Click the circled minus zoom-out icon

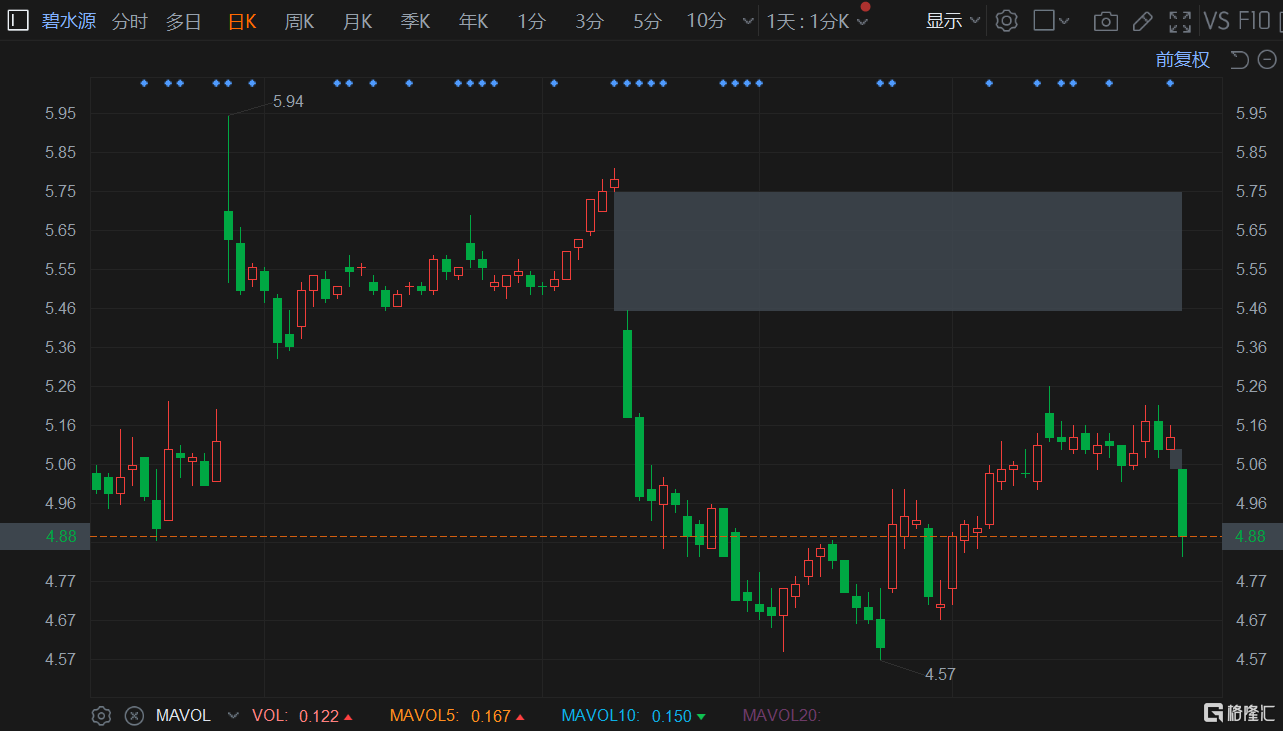pos(1266,60)
